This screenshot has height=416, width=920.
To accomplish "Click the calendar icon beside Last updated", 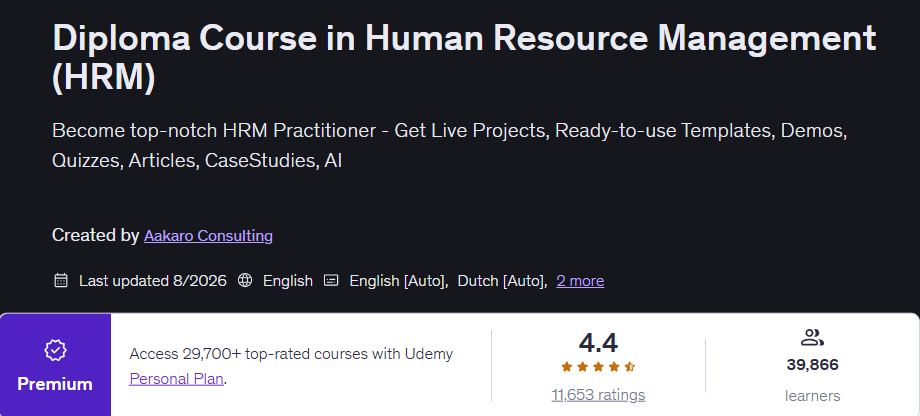I will [x=61, y=280].
